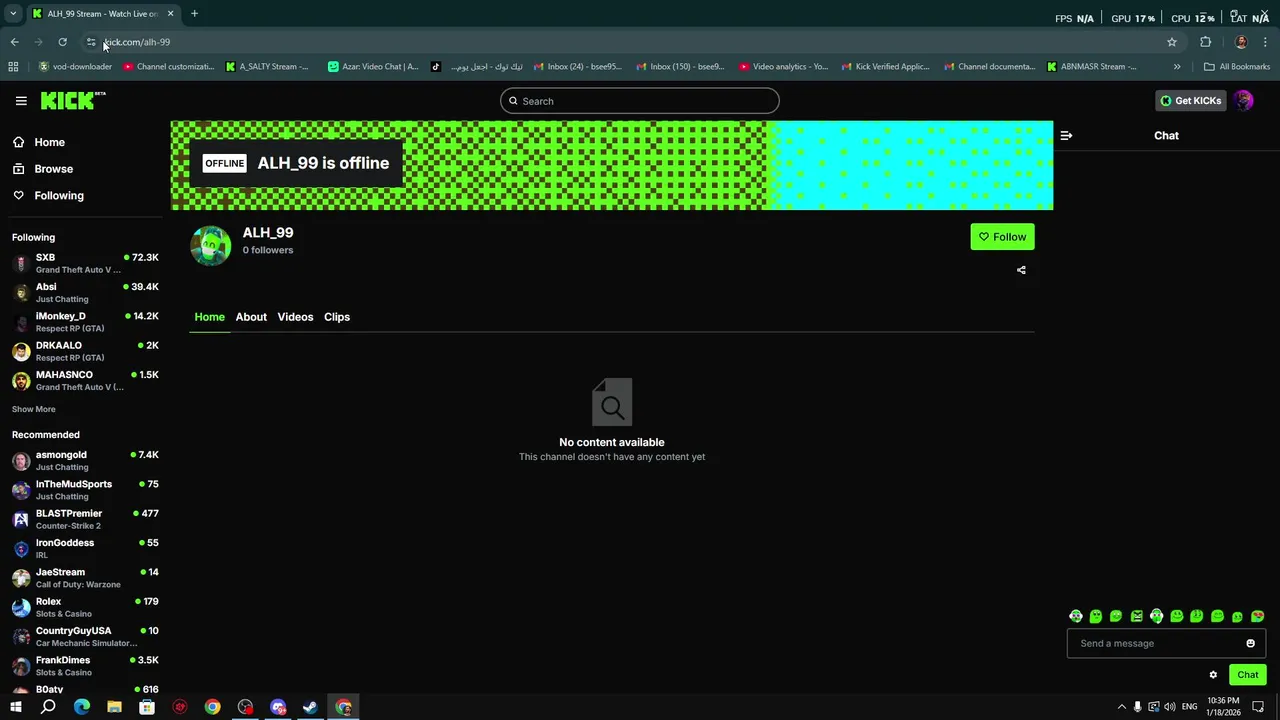Open volume control in the system tray
The height and width of the screenshot is (720, 1280).
click(1170, 707)
